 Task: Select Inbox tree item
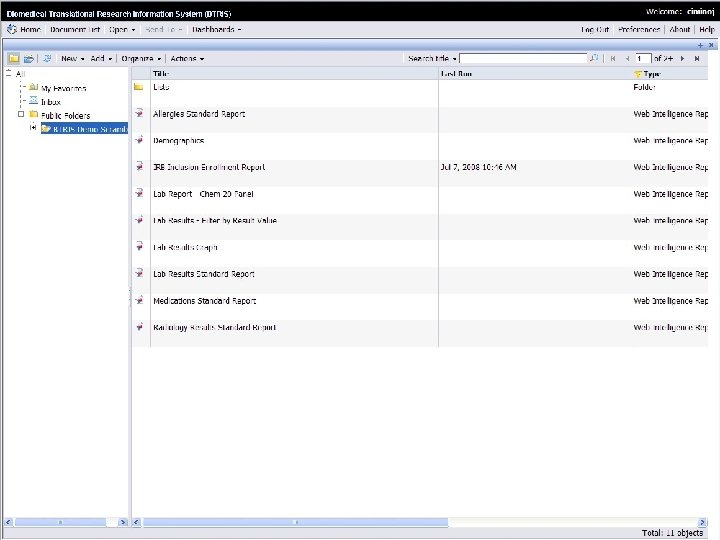51,102
